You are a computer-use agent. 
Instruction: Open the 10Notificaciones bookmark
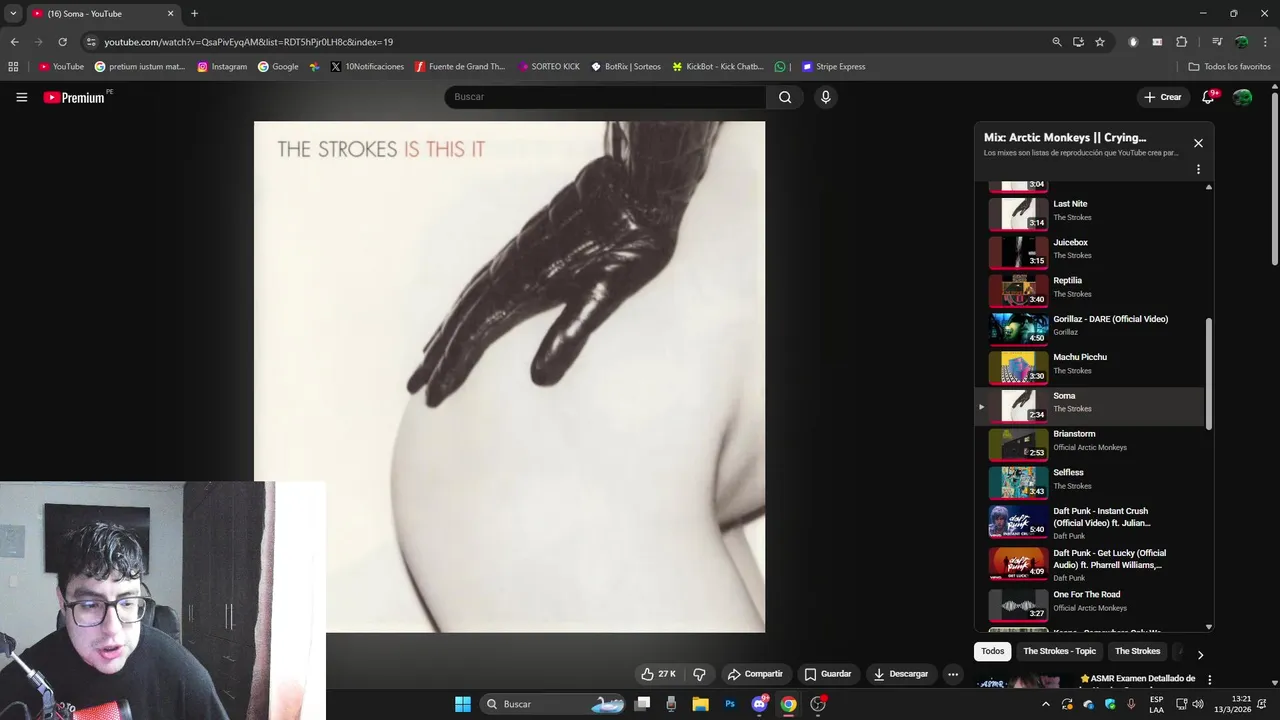coord(367,67)
